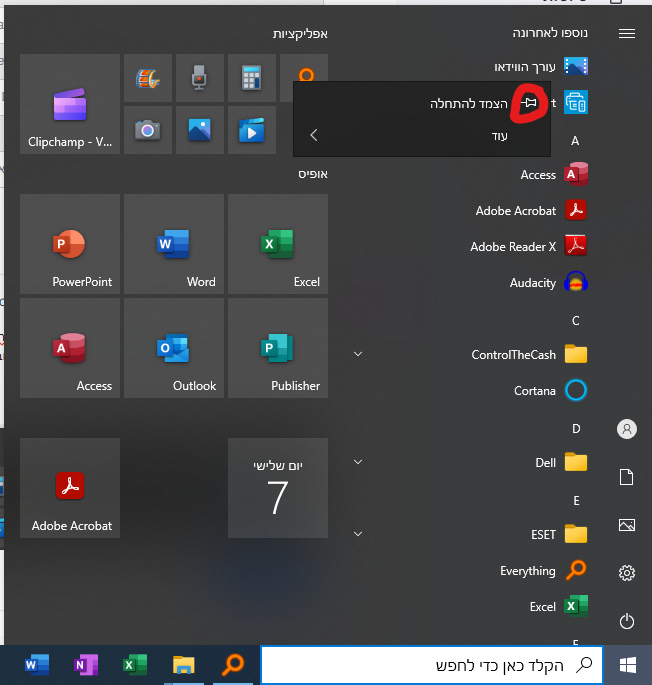Open the Movies & TV tile

click(252, 130)
